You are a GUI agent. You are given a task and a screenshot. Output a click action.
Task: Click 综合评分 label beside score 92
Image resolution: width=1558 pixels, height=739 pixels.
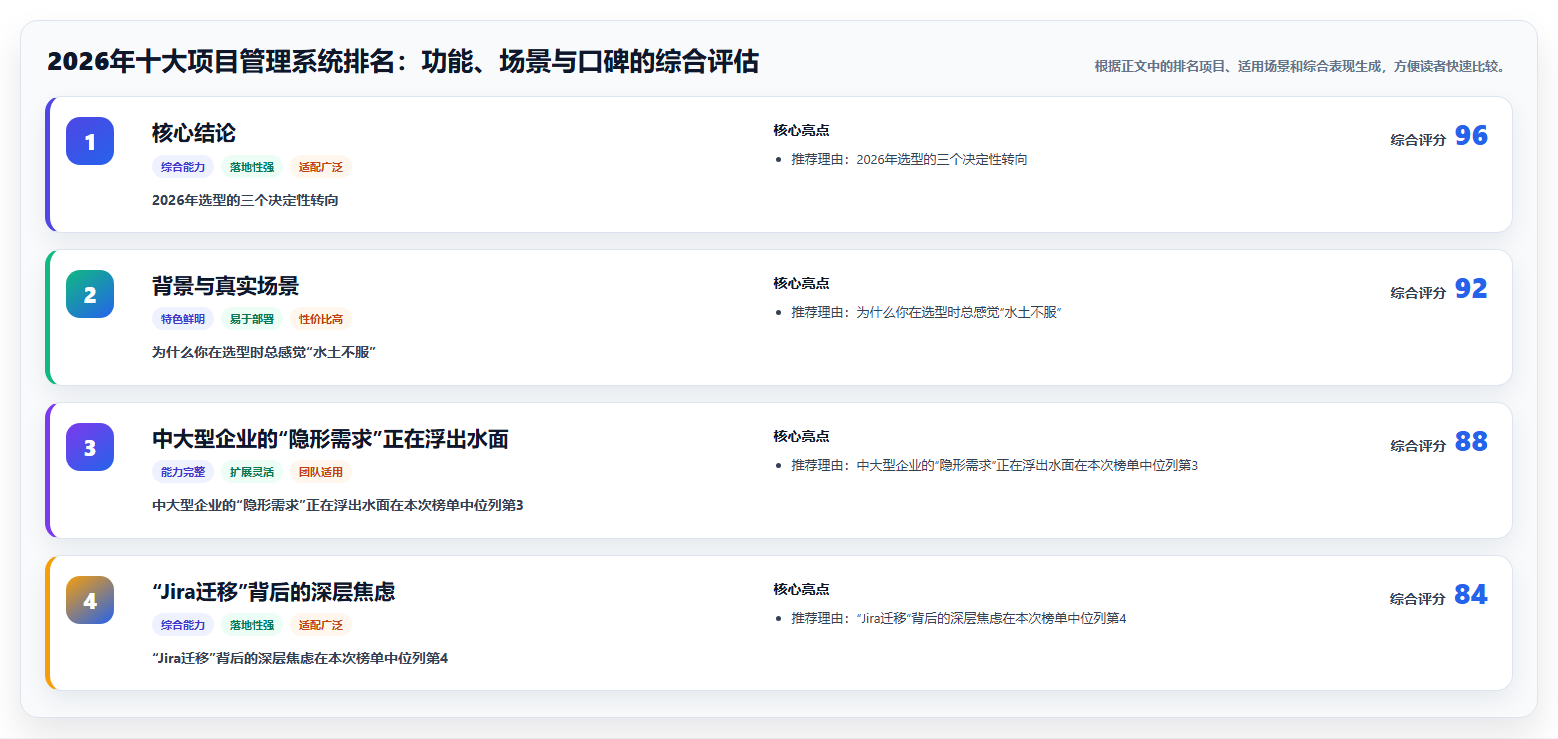coord(1418,293)
